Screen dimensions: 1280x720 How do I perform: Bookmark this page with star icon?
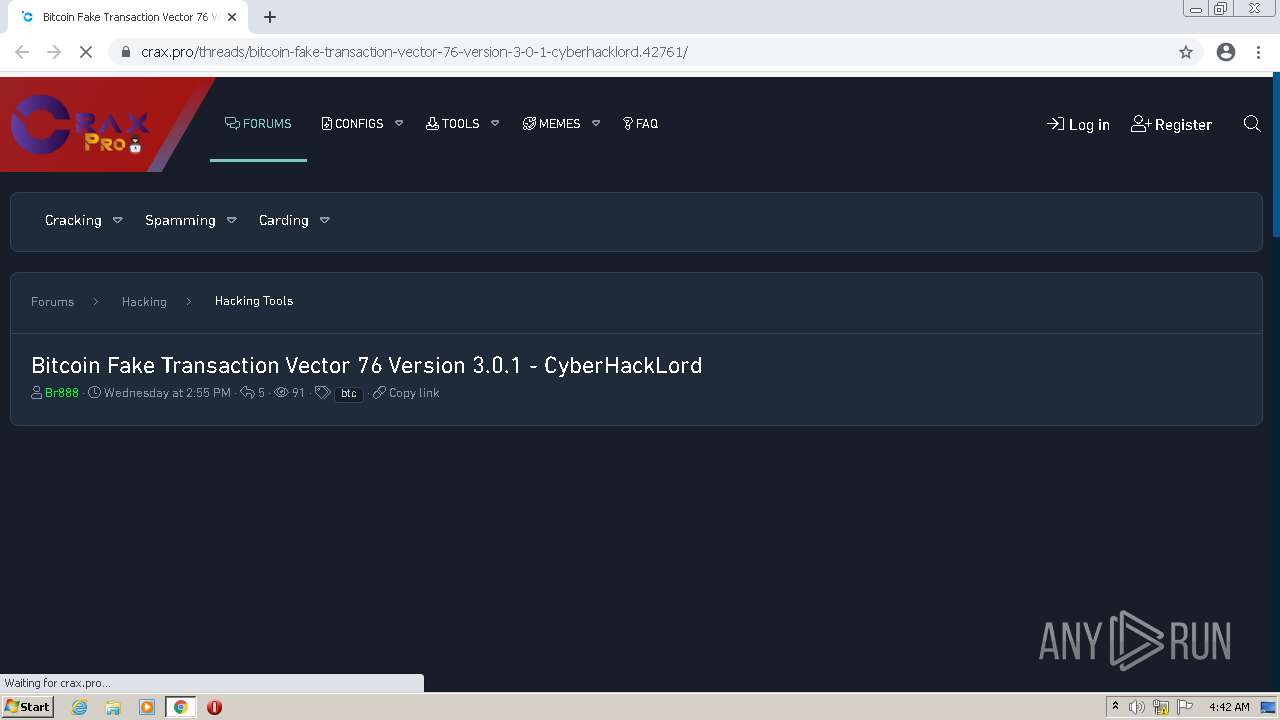[1186, 52]
